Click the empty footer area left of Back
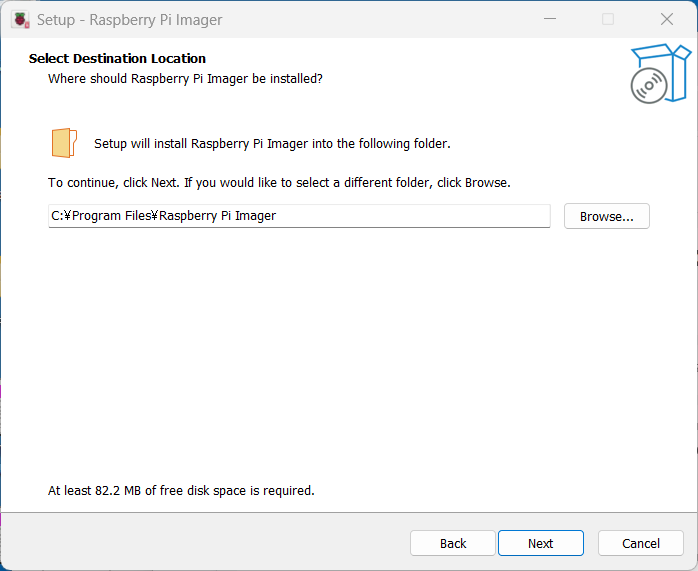The width and height of the screenshot is (698, 571). [x=200, y=543]
